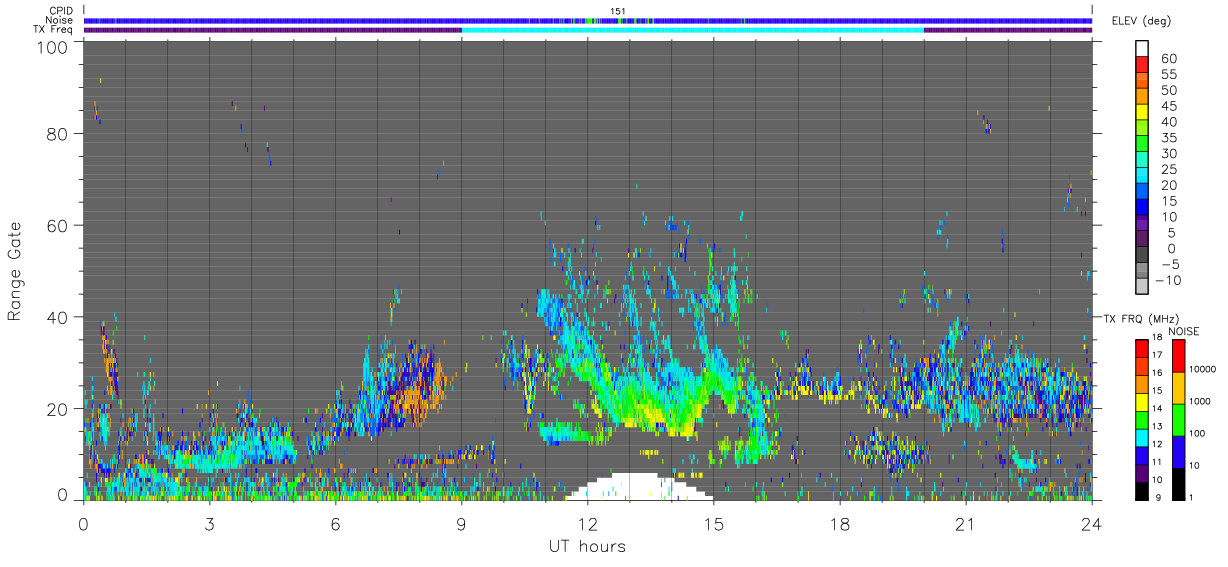The image size is (1228, 567).
Task: Click Range Gate axis label '40'
Action: coord(57,317)
